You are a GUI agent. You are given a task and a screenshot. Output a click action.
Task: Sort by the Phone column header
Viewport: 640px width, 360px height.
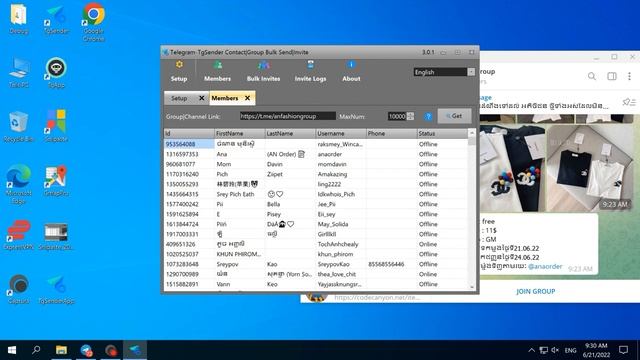point(391,133)
